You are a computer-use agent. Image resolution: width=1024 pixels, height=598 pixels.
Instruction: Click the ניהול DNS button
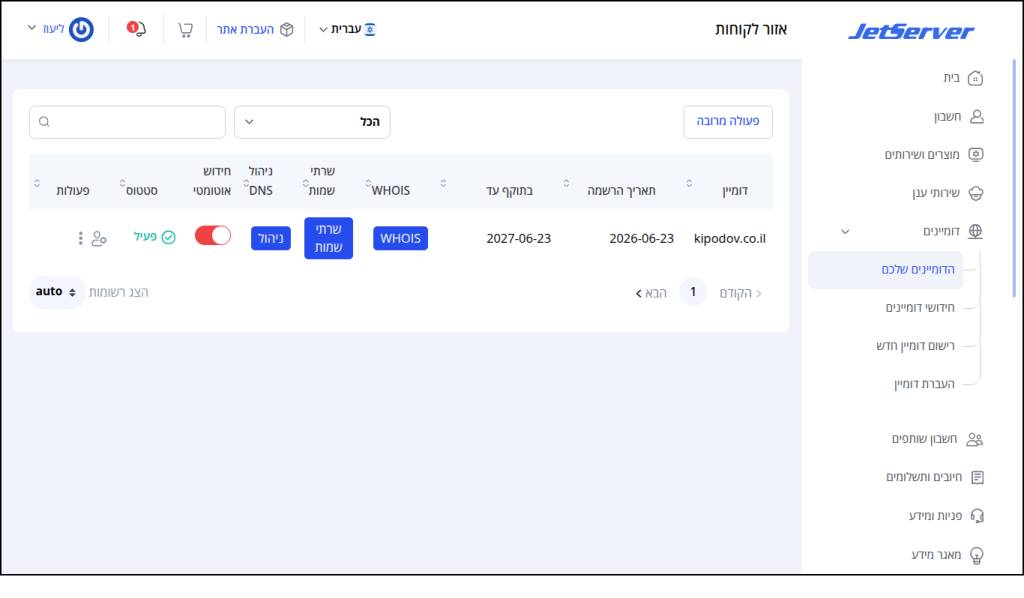coord(271,238)
